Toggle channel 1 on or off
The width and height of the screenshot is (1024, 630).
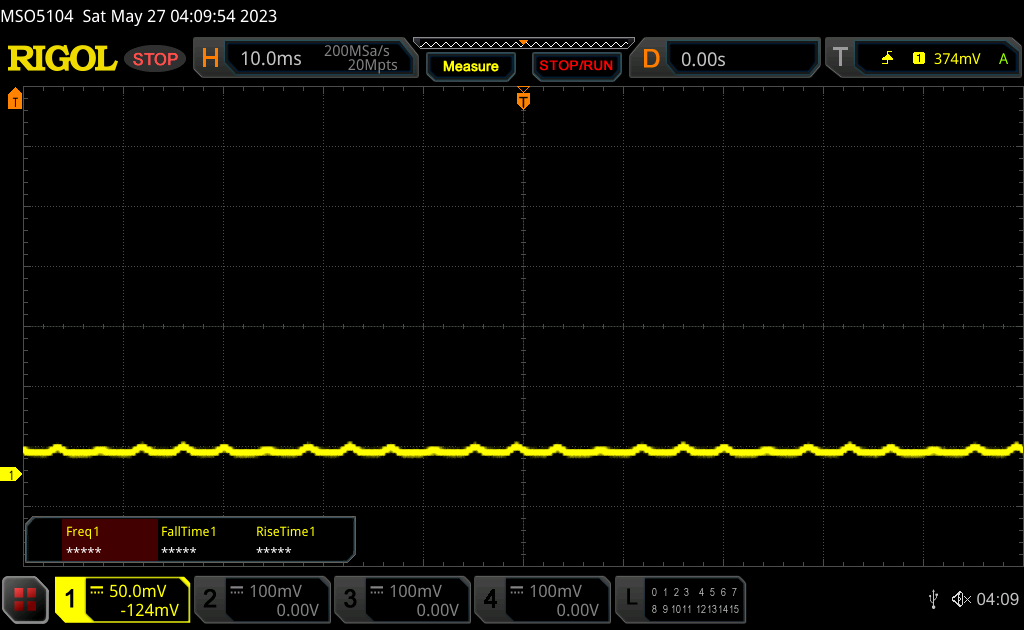(x=122, y=600)
